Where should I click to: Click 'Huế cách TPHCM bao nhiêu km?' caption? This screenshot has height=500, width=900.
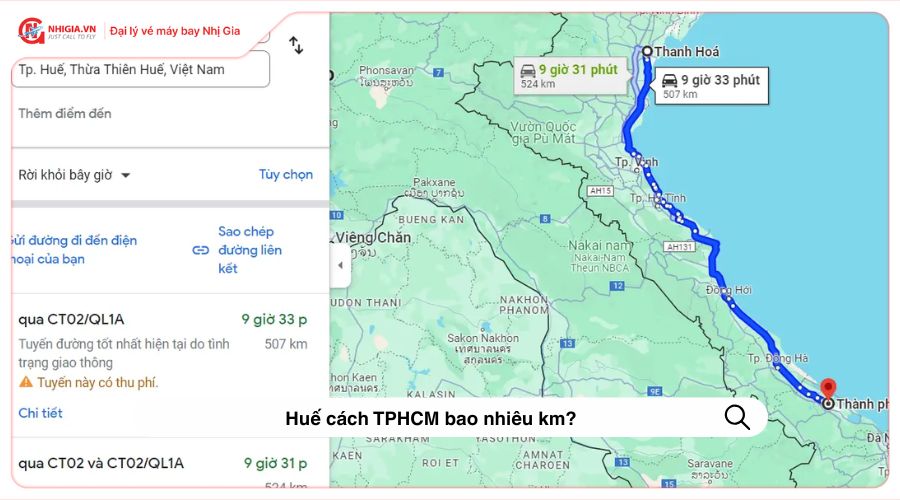tap(430, 418)
